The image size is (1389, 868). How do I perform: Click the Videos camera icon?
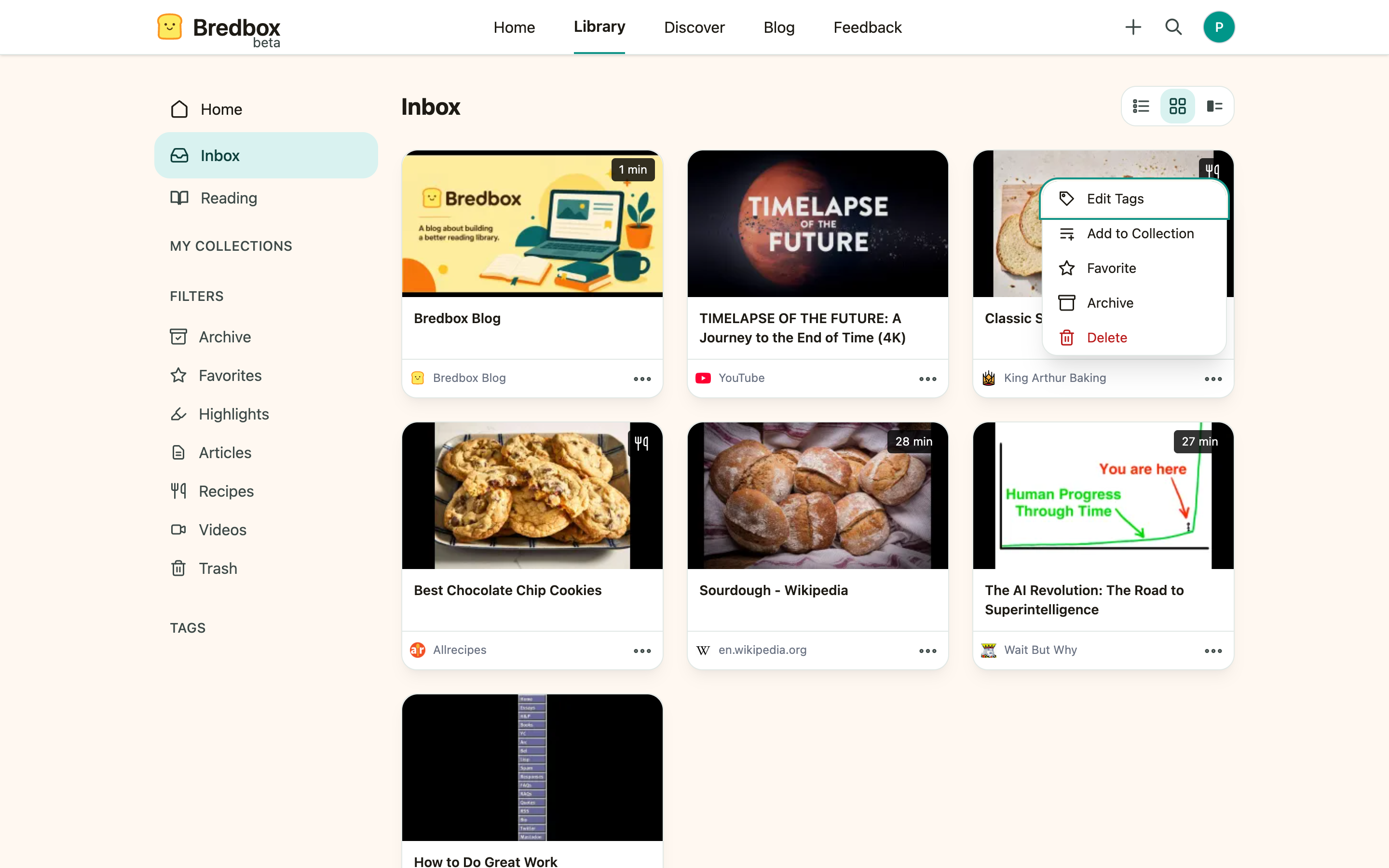click(x=178, y=529)
